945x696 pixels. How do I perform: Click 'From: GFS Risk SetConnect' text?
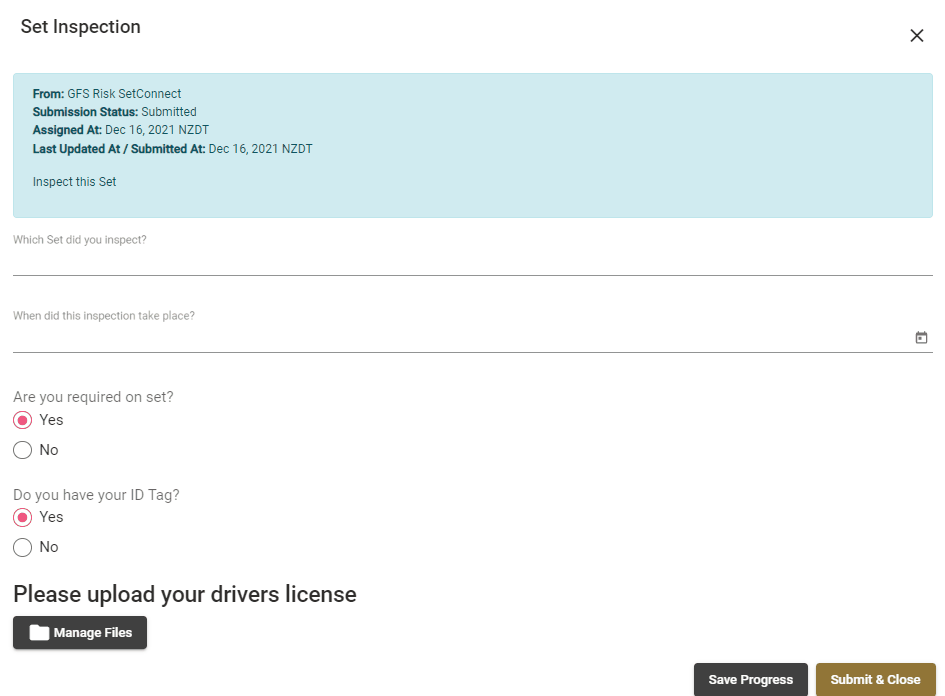pyautogui.click(x=107, y=93)
